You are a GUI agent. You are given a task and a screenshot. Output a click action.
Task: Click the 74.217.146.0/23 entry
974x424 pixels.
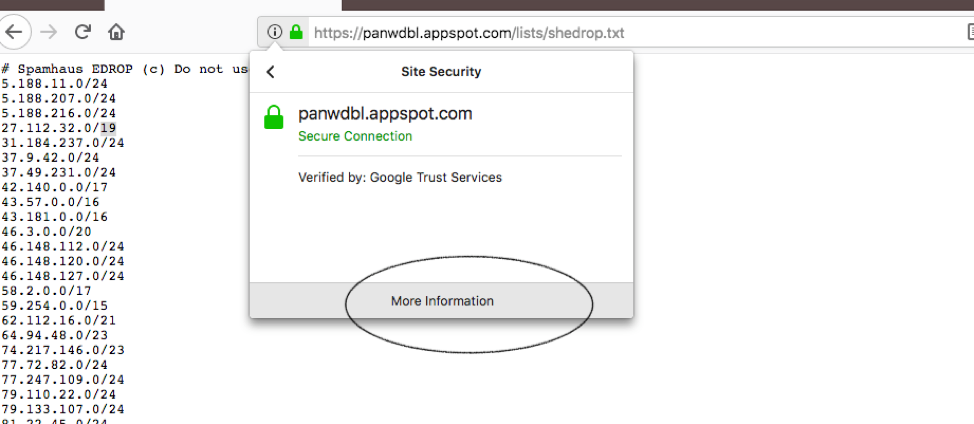pos(63,350)
